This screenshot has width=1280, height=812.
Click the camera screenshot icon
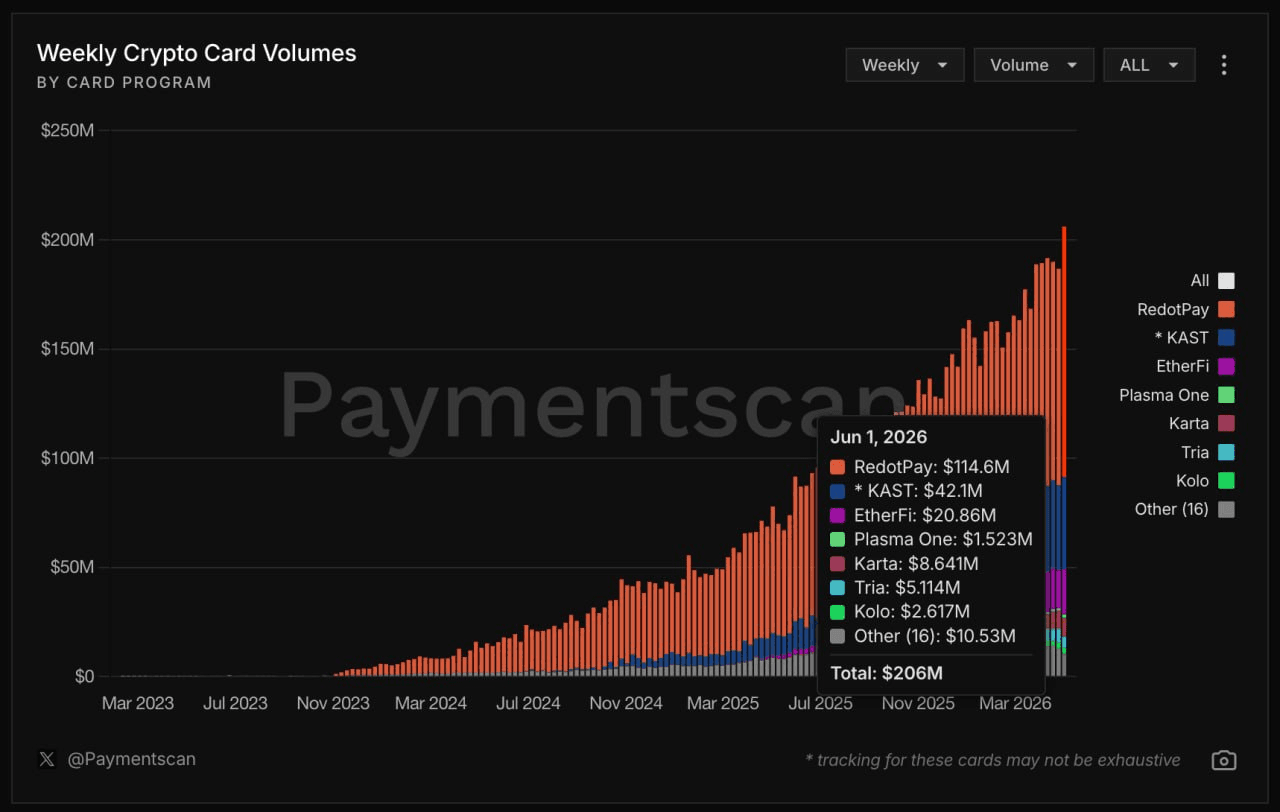coord(1224,760)
